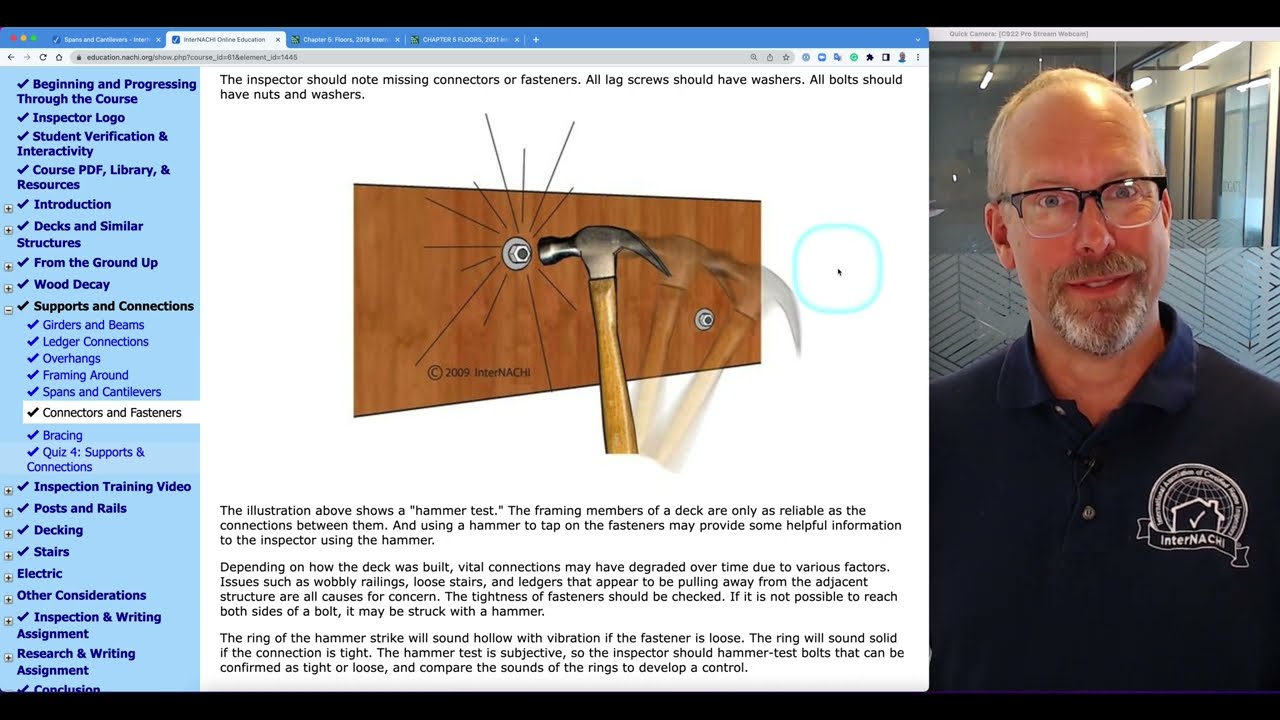Expand the Introduction section
Image resolution: width=1280 pixels, height=720 pixels.
pyautogui.click(x=9, y=208)
